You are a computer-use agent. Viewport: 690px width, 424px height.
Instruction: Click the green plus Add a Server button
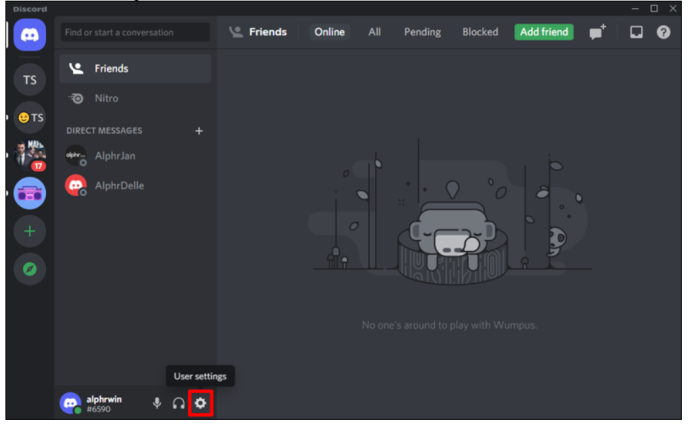coord(29,231)
